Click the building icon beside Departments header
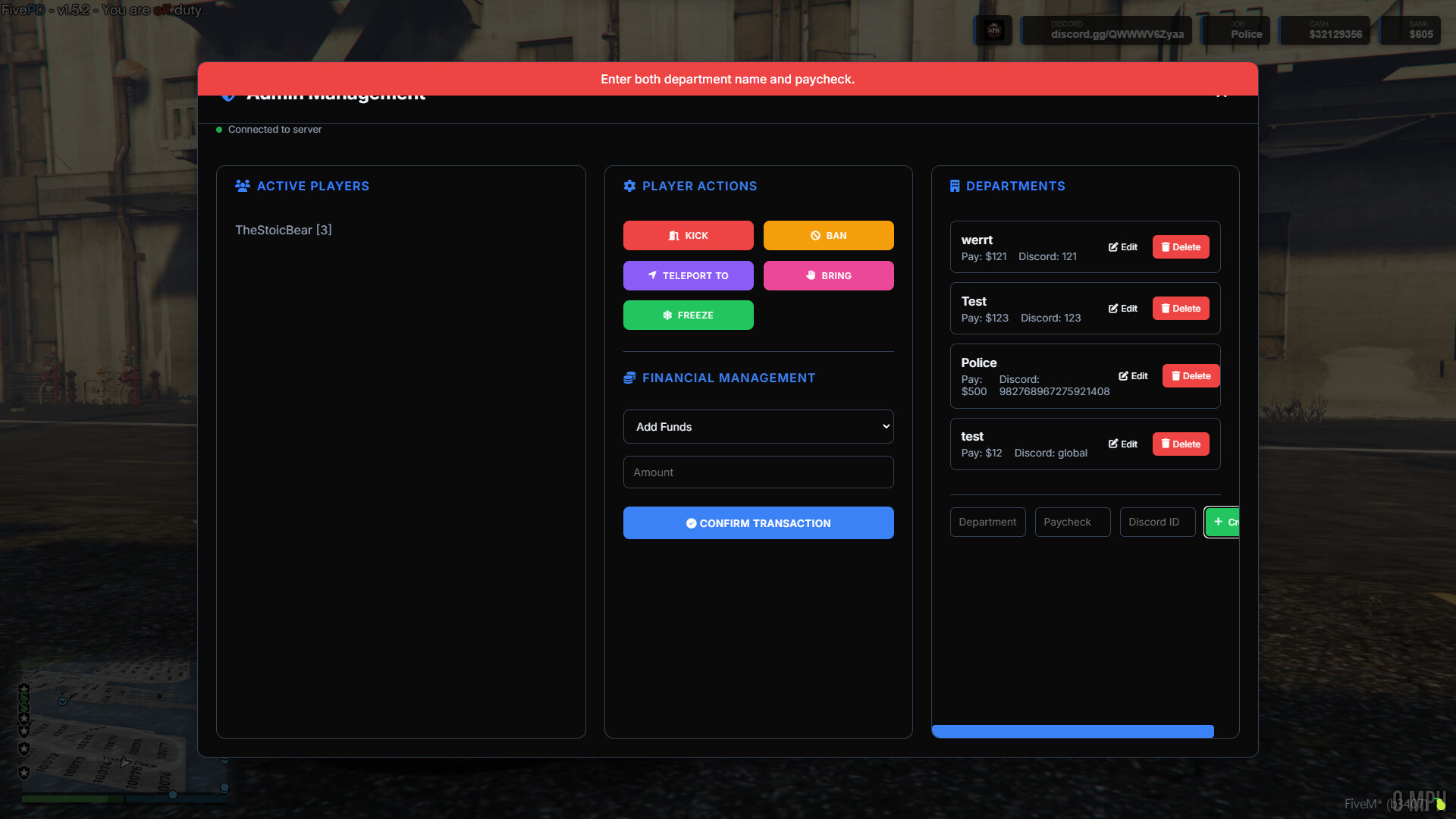This screenshot has height=819, width=1456. [955, 186]
